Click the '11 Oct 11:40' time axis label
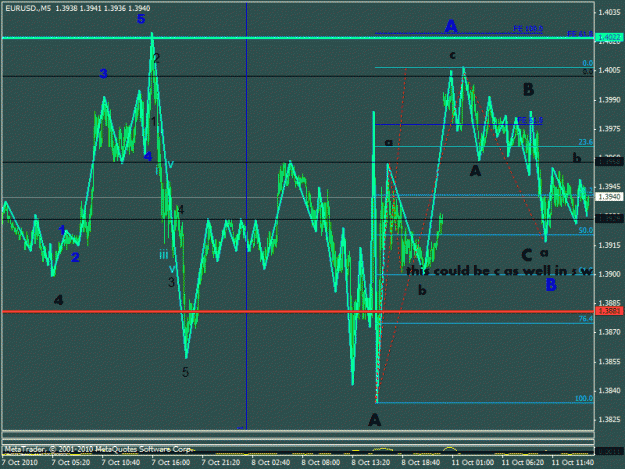The width and height of the screenshot is (625, 469). click(572, 462)
